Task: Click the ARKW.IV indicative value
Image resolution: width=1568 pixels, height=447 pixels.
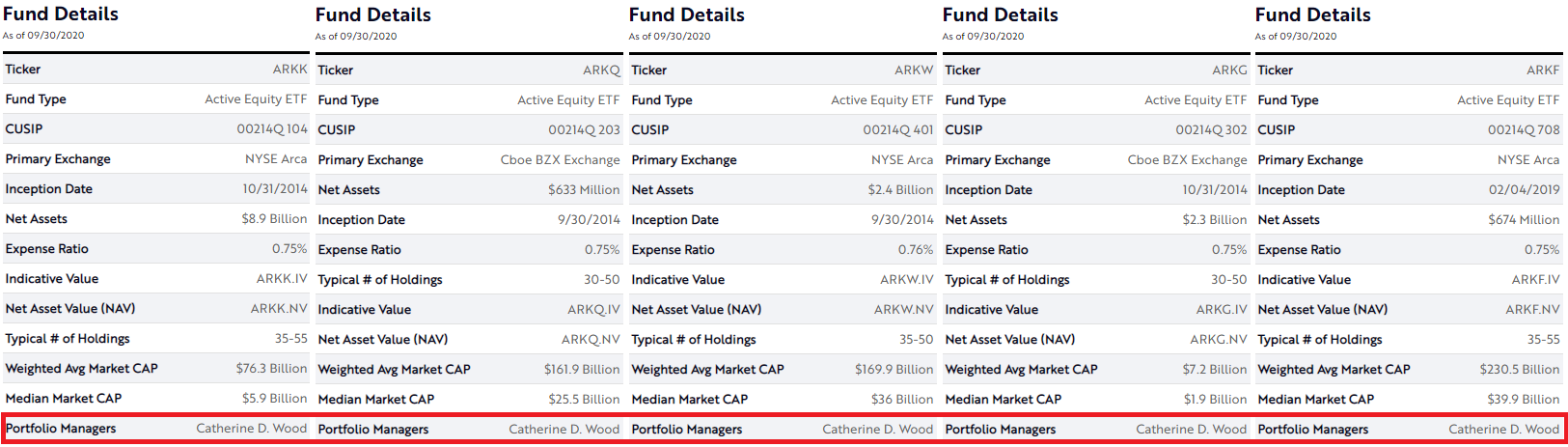Action: [907, 280]
